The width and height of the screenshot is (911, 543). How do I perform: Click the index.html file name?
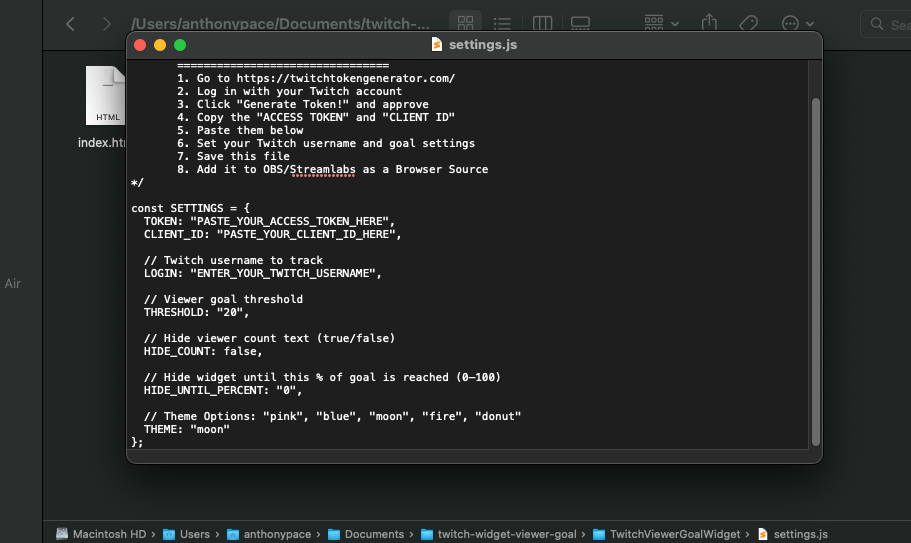pyautogui.click(x=102, y=142)
